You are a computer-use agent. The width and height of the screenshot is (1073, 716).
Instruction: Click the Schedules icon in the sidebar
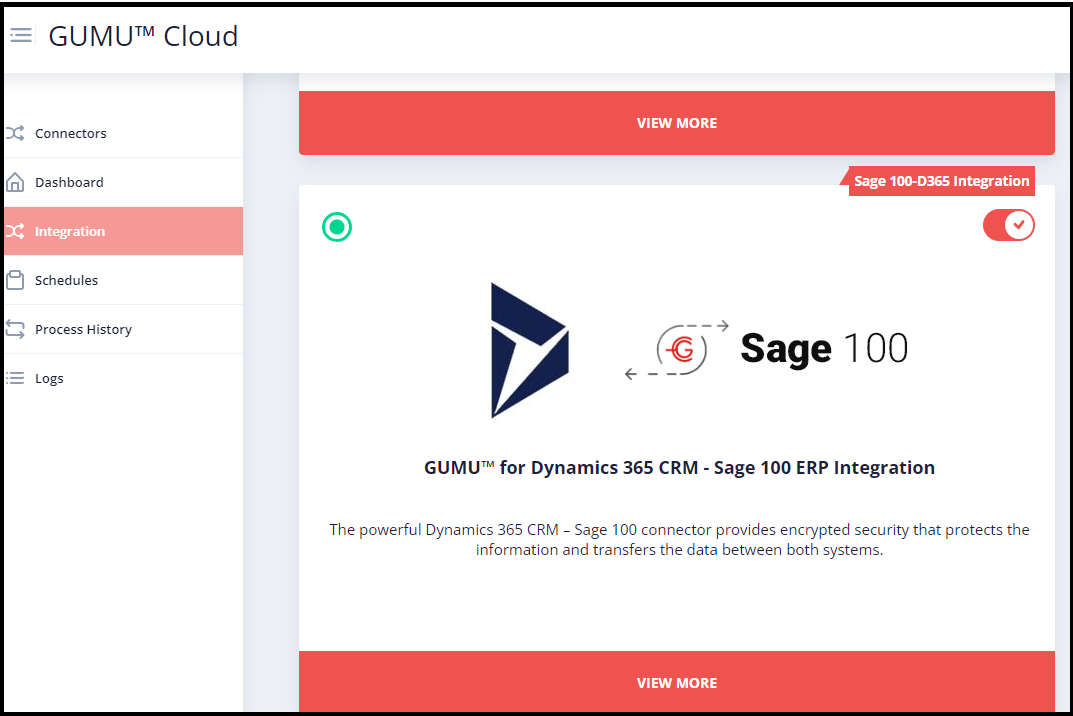coord(16,279)
